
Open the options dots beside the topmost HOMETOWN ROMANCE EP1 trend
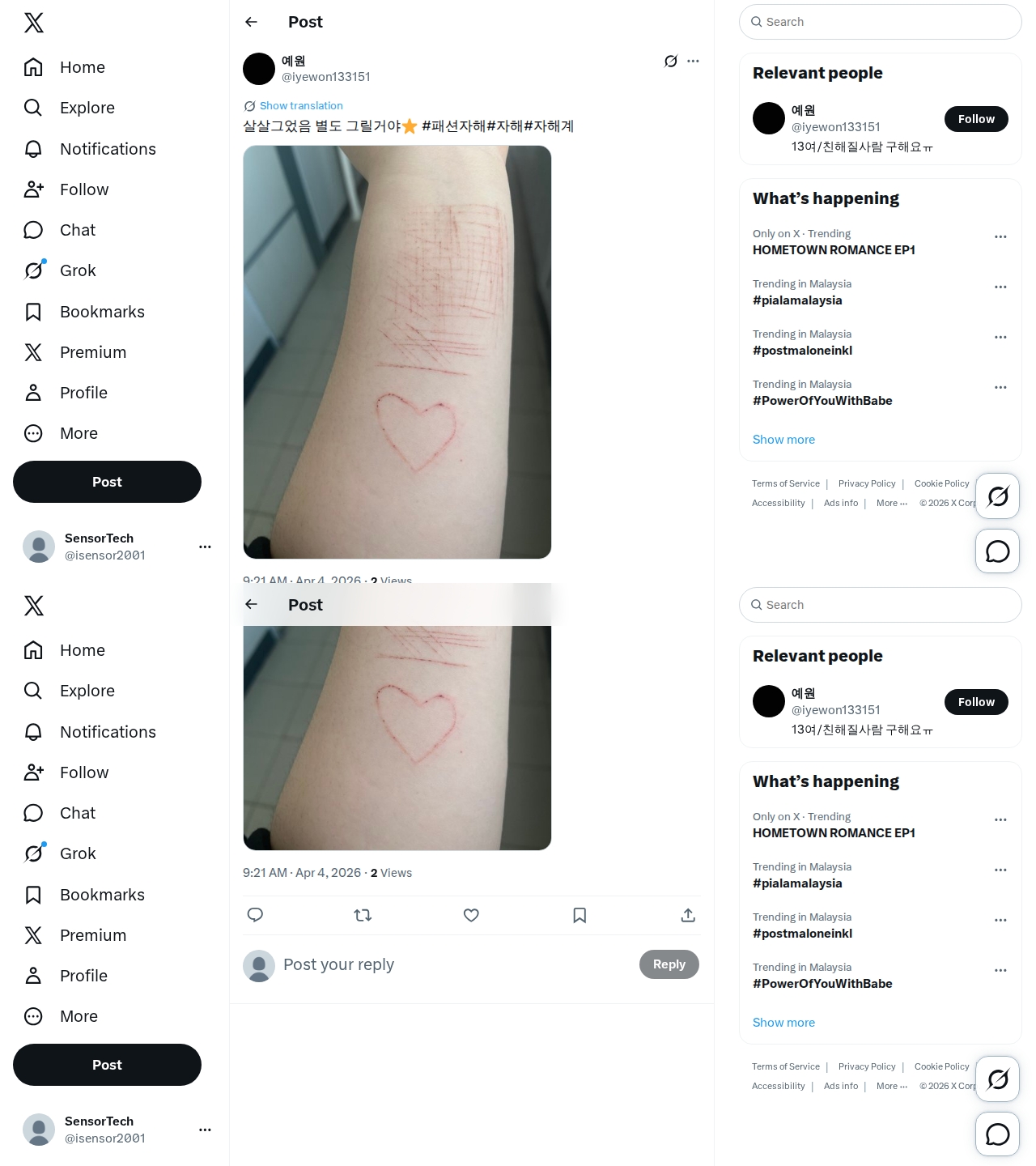pos(1000,236)
